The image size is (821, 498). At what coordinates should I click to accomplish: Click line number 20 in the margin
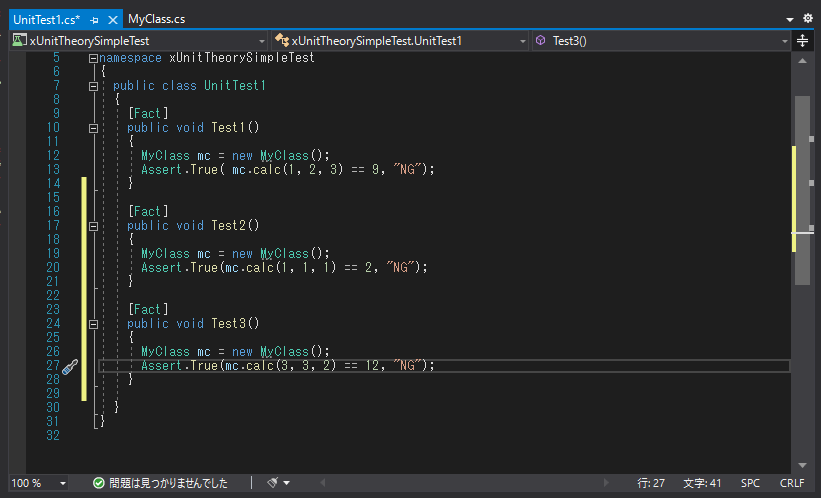[53, 268]
